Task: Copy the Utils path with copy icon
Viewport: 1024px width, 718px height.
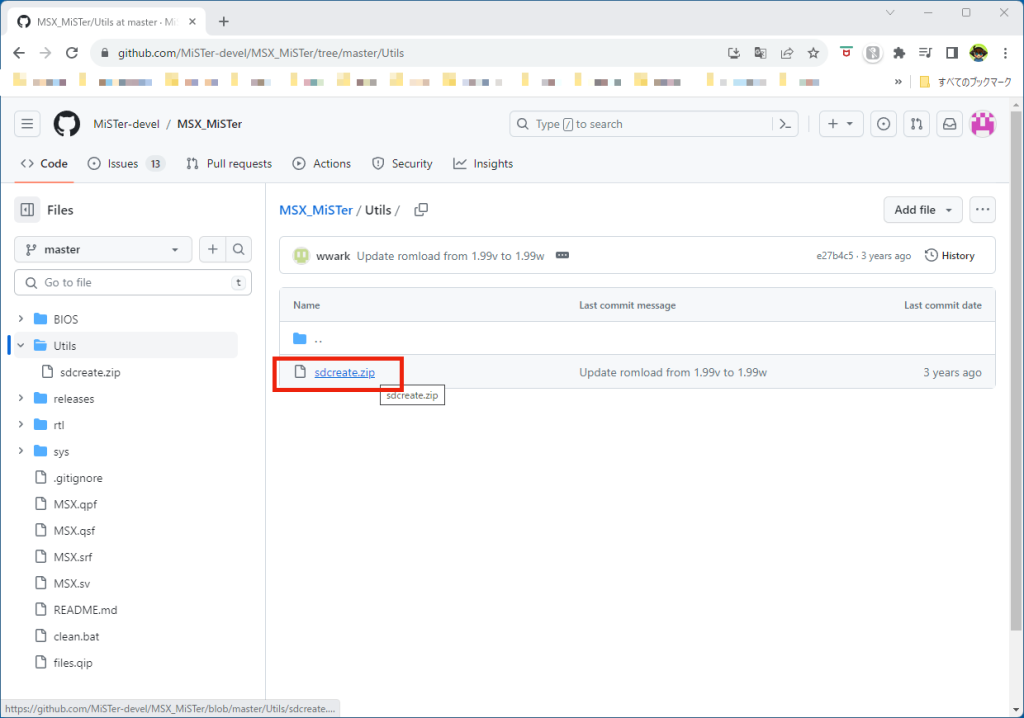Action: (421, 210)
